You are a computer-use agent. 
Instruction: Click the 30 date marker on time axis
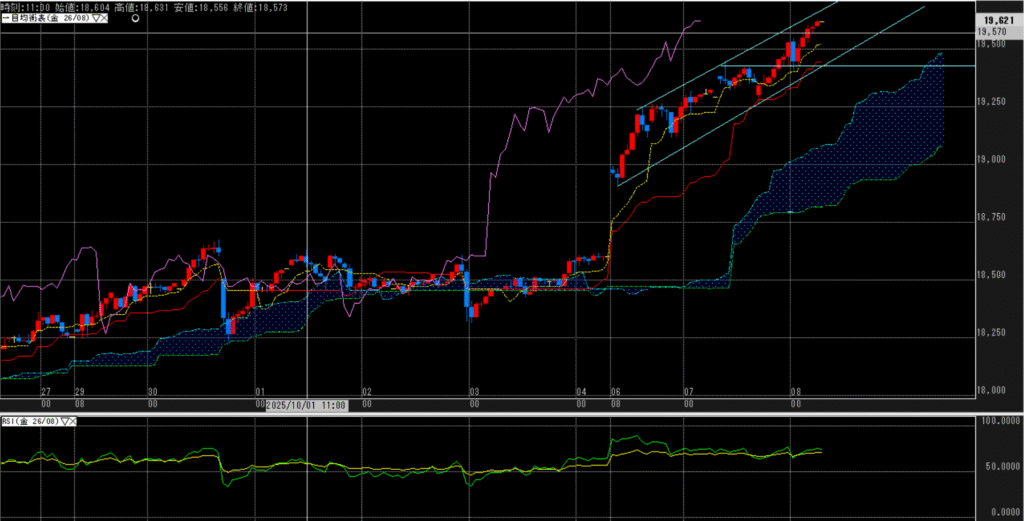click(152, 393)
